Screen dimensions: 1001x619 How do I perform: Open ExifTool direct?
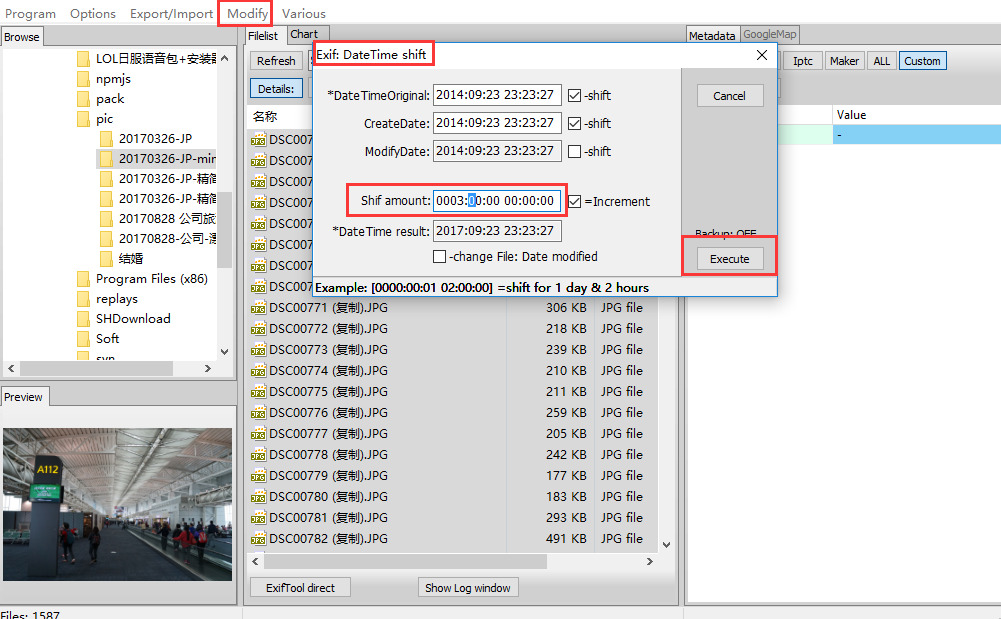click(300, 588)
